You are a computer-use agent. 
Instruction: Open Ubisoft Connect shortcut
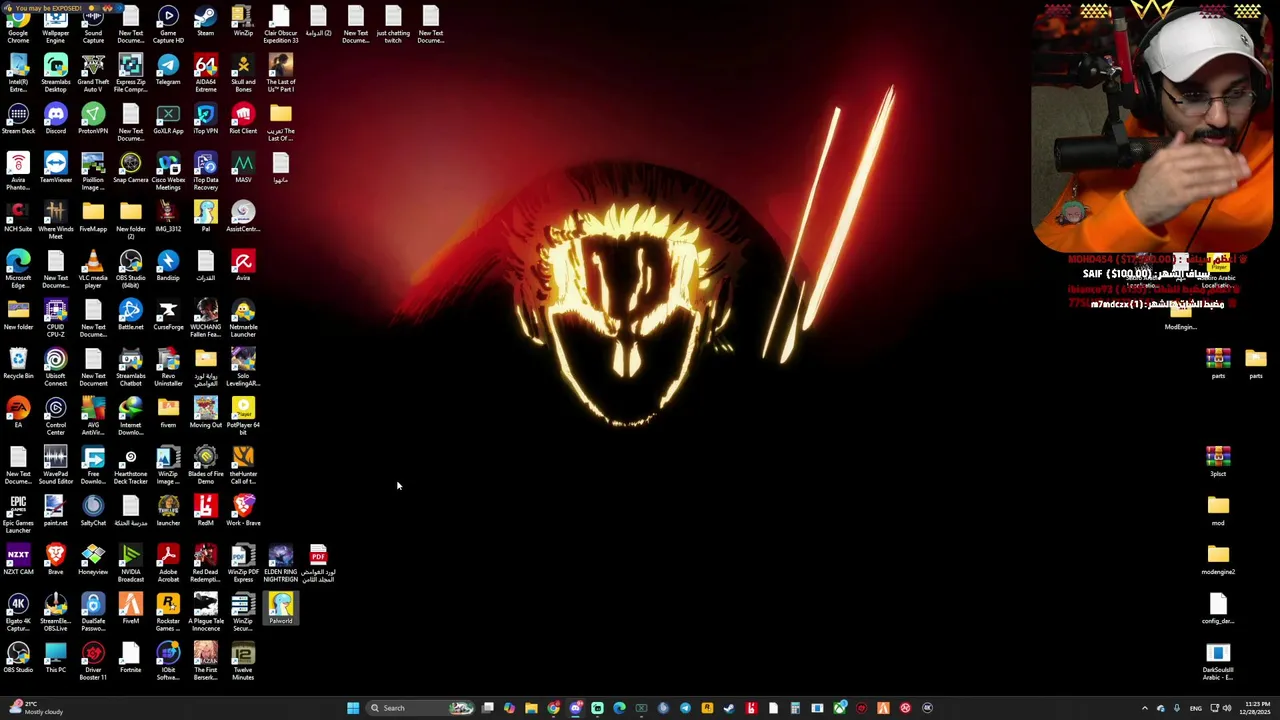click(x=56, y=368)
